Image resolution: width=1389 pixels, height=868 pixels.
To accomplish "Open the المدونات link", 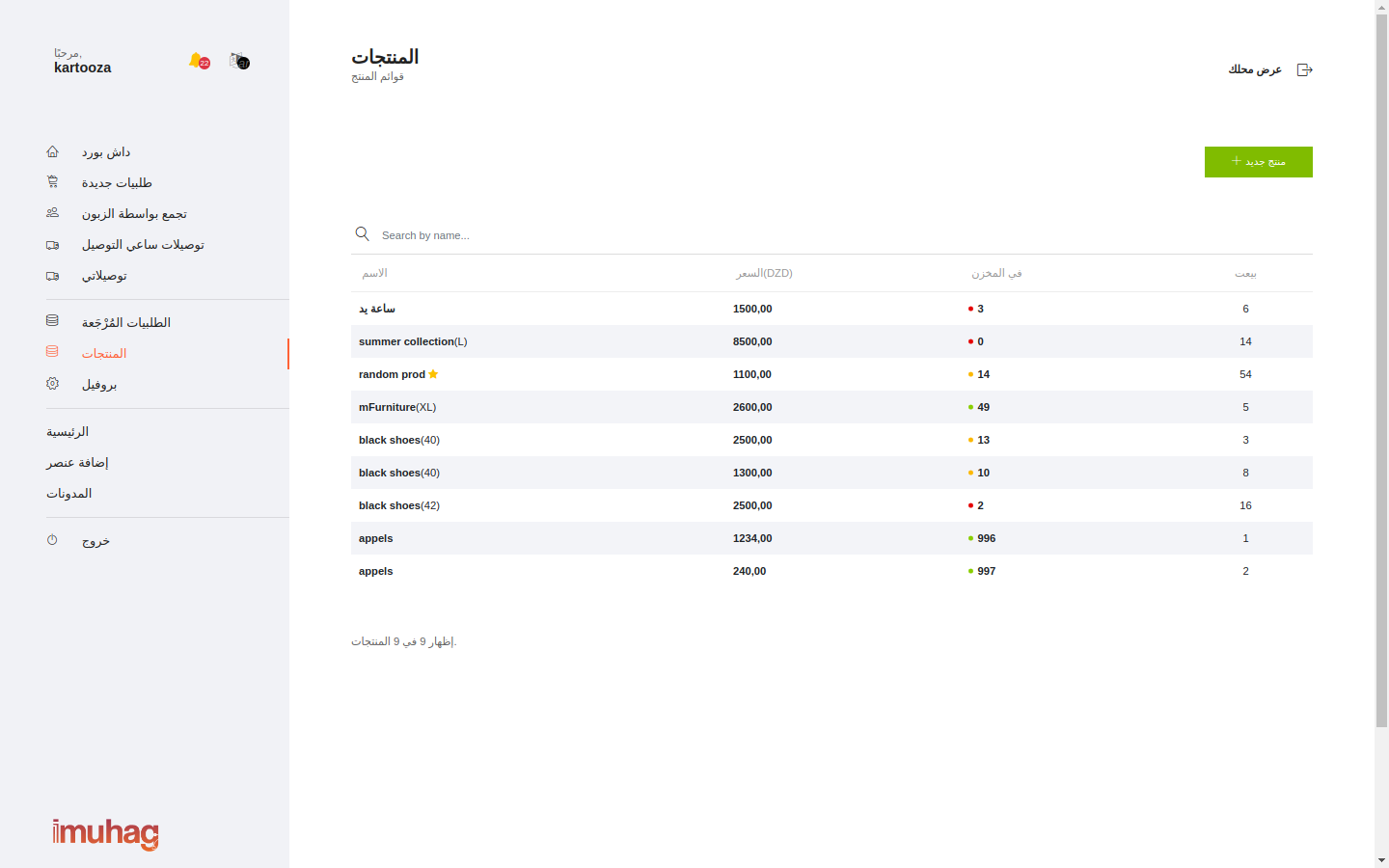I will (x=69, y=494).
